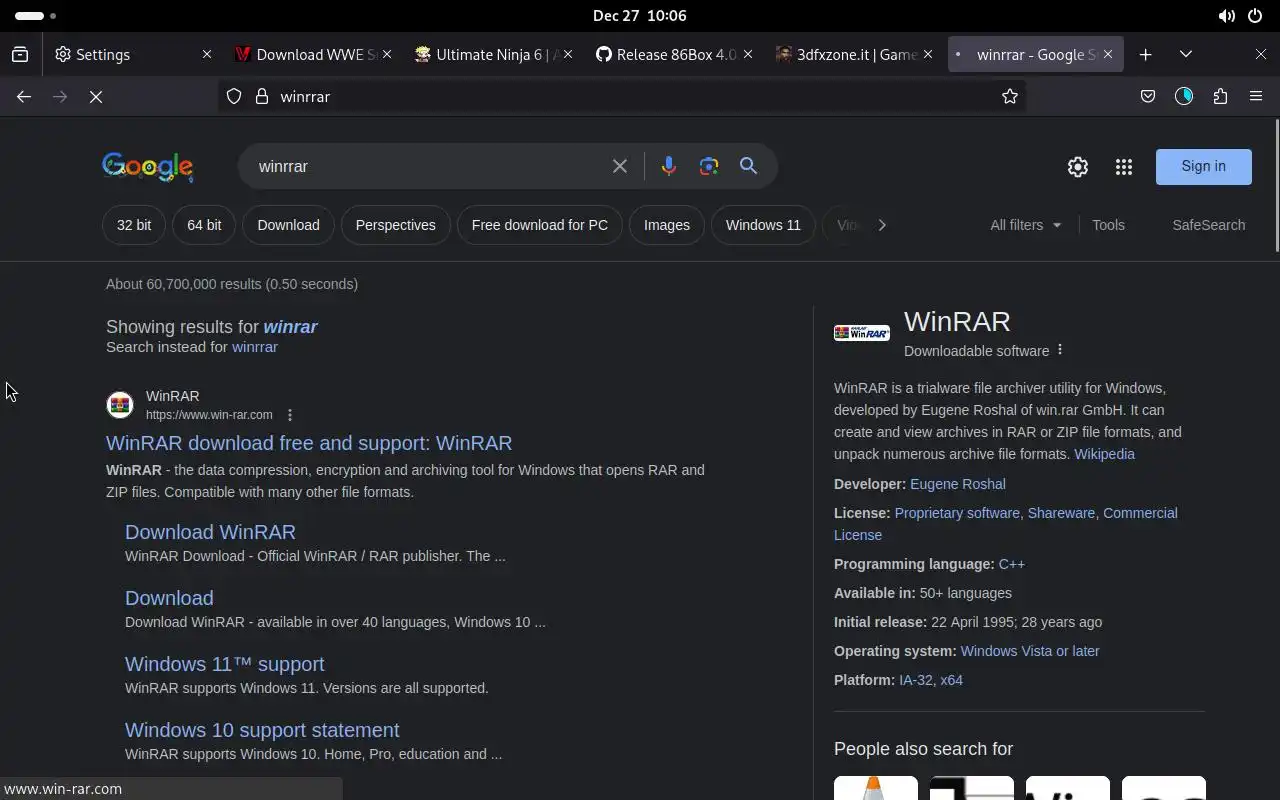Click the Sign in button
The width and height of the screenshot is (1280, 800).
(x=1203, y=167)
